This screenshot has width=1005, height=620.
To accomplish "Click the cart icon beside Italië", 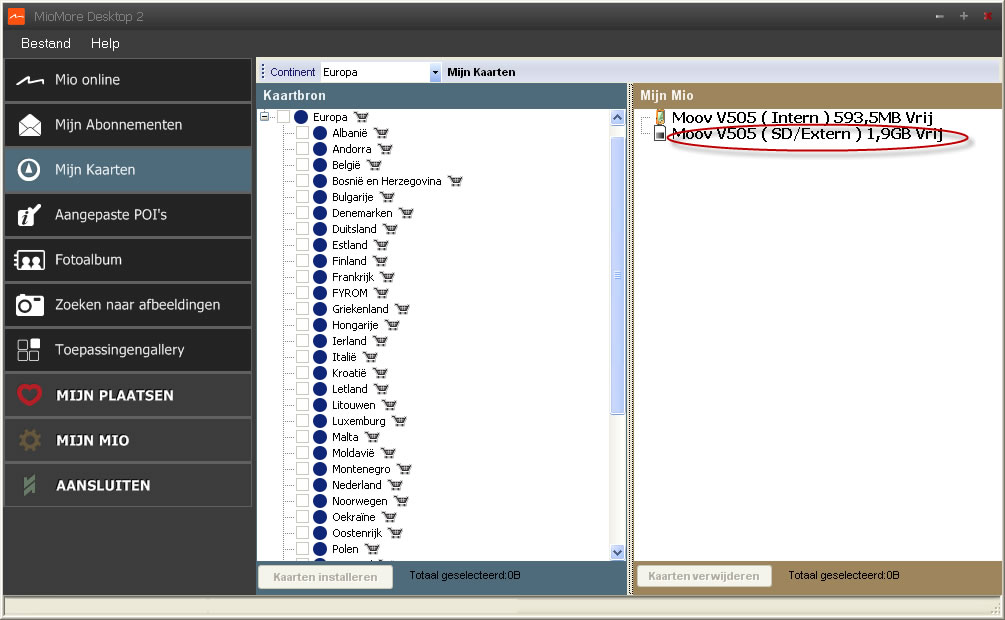I will pyautogui.click(x=370, y=357).
